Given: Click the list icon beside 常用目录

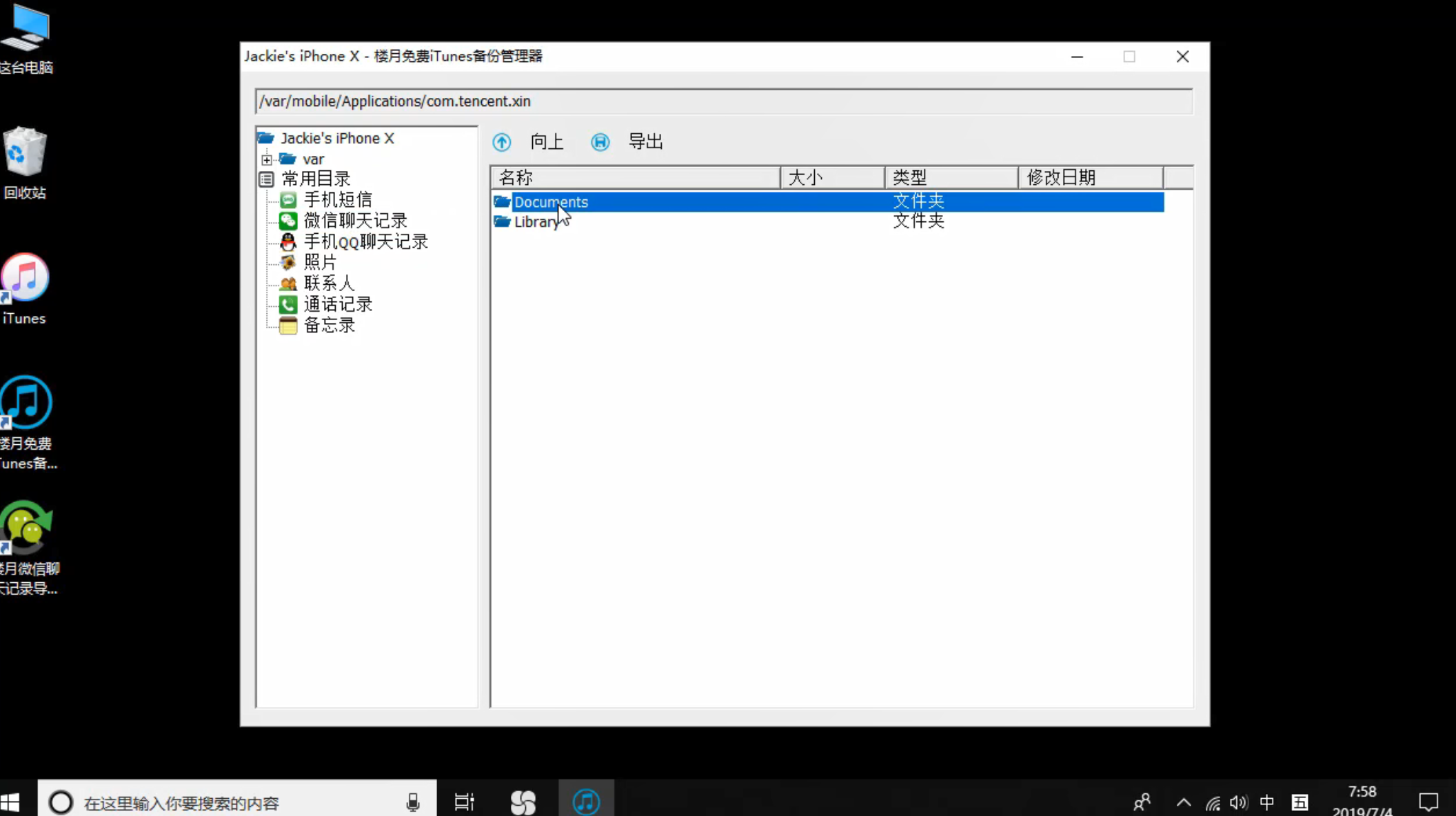Looking at the screenshot, I should [x=267, y=179].
